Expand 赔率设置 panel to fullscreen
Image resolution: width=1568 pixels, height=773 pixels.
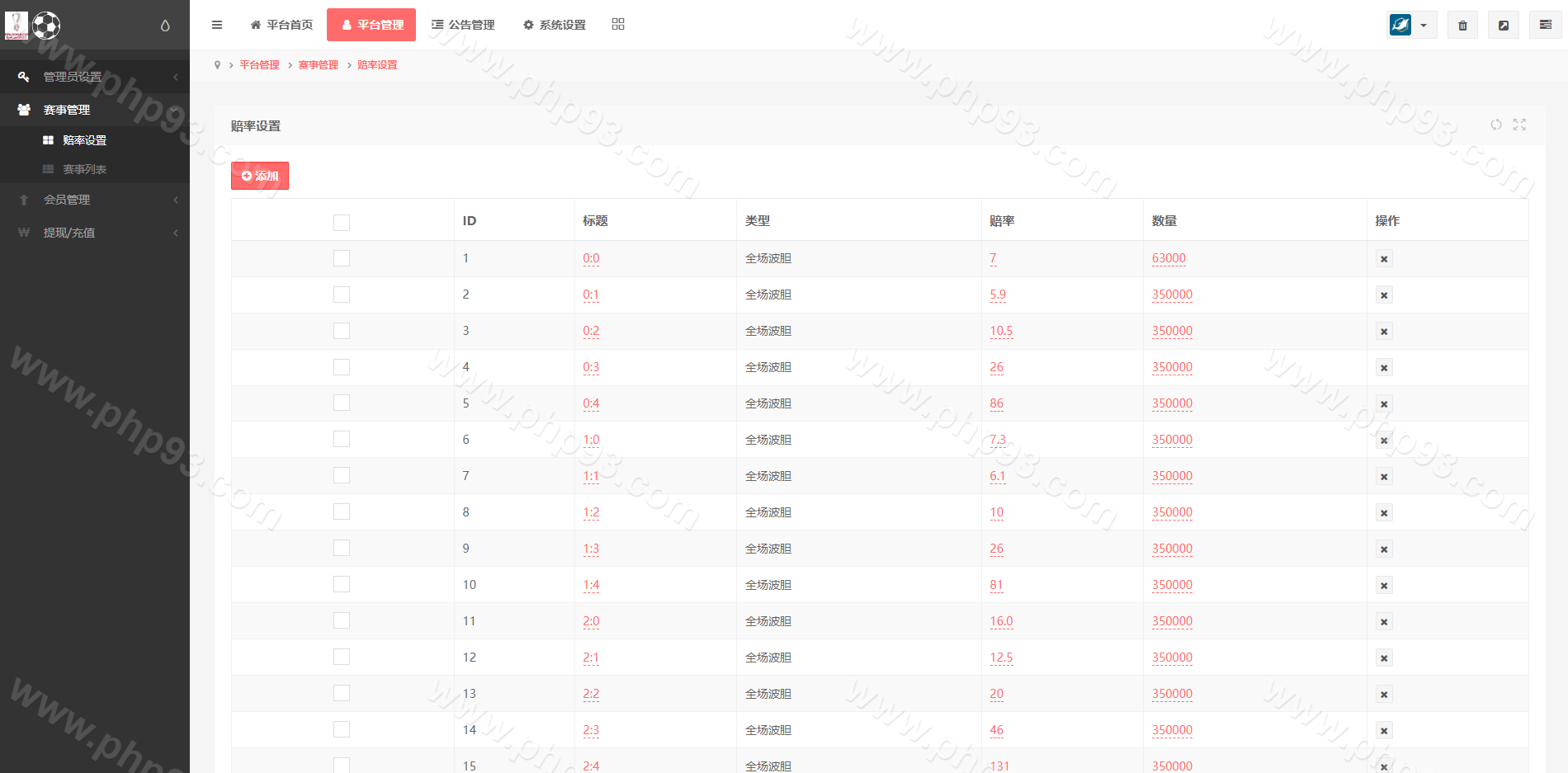point(1519,125)
